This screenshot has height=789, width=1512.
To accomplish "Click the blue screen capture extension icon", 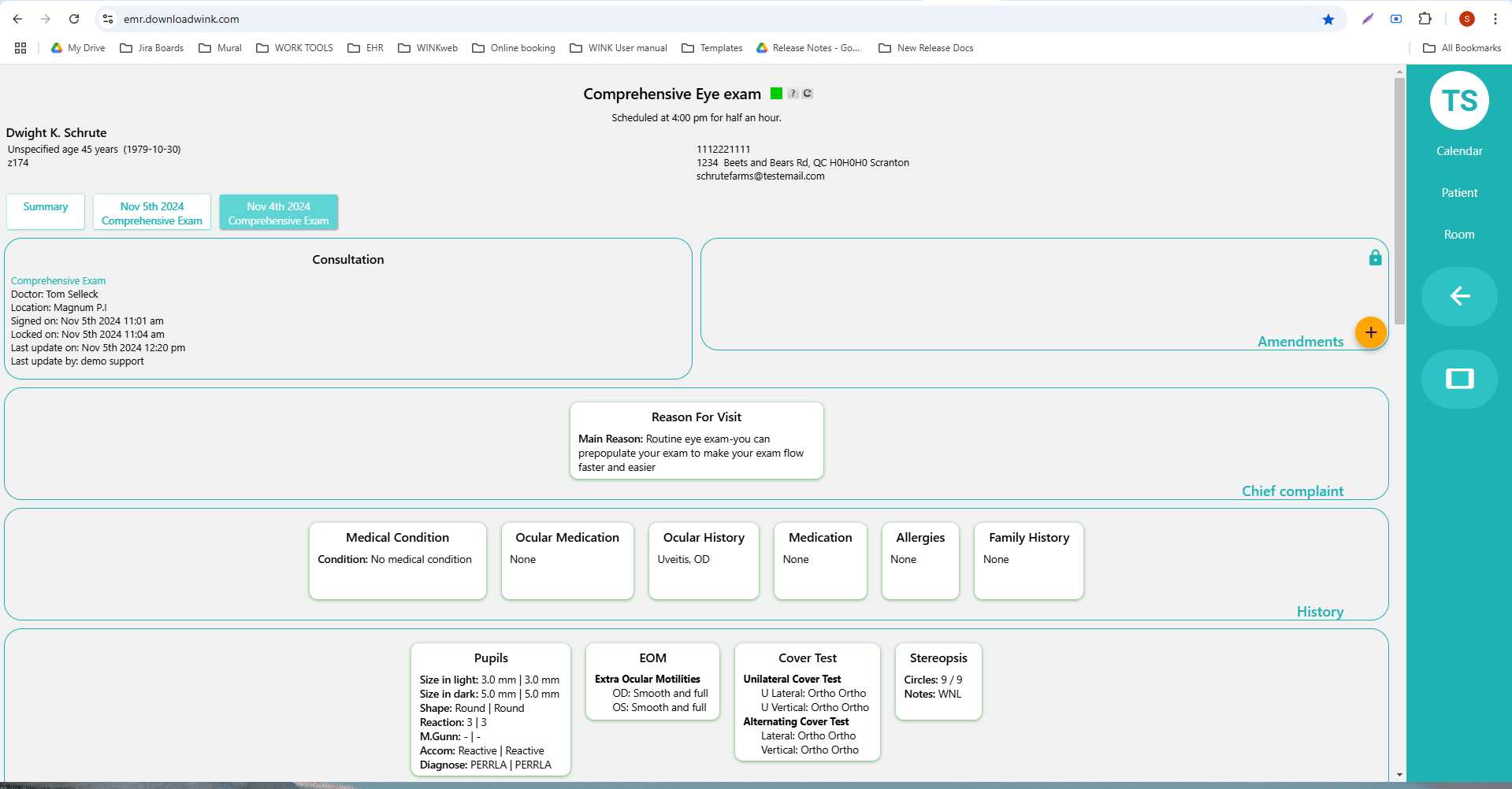I will pyautogui.click(x=1396, y=19).
